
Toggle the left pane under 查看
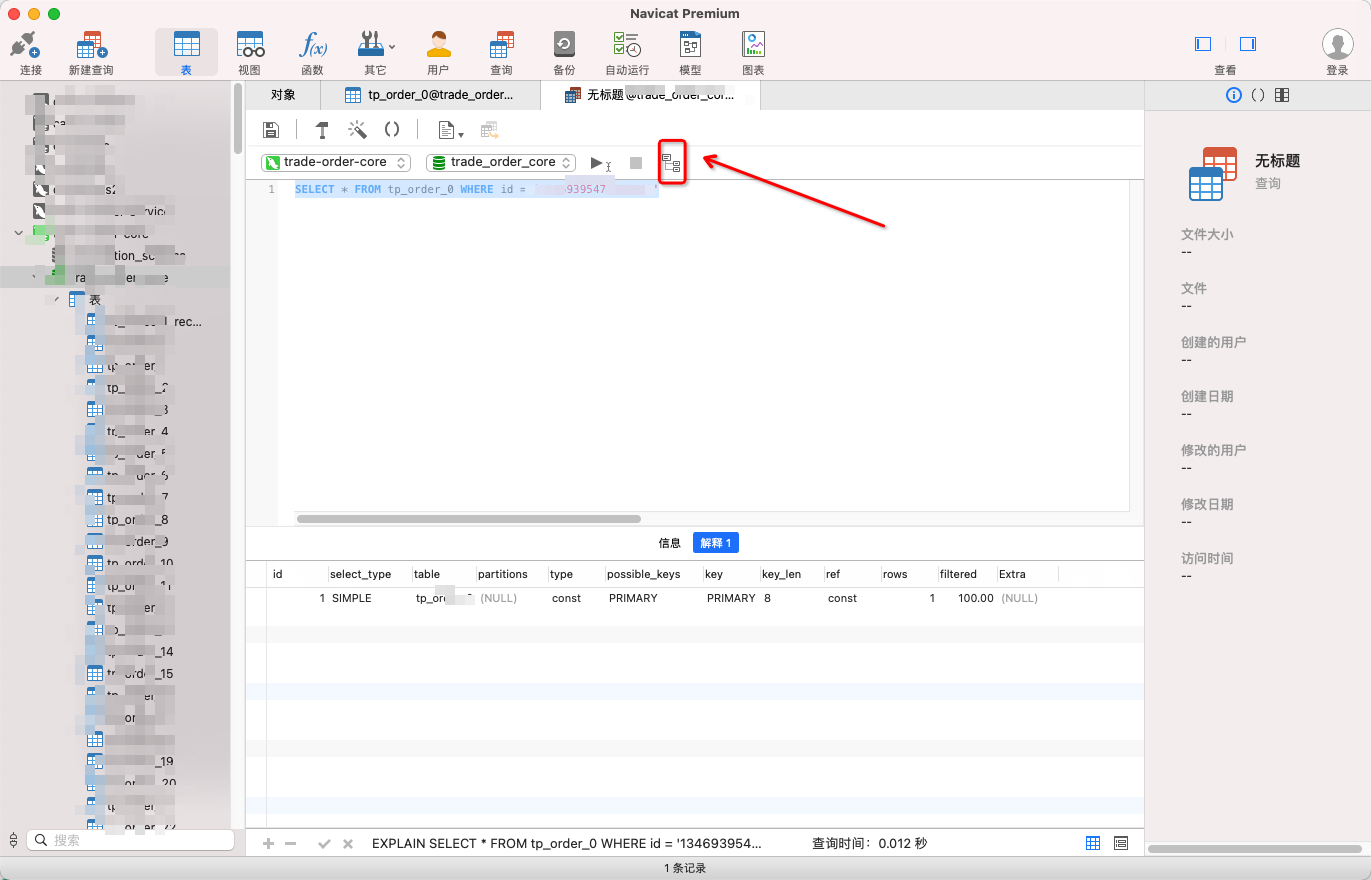(x=1203, y=44)
